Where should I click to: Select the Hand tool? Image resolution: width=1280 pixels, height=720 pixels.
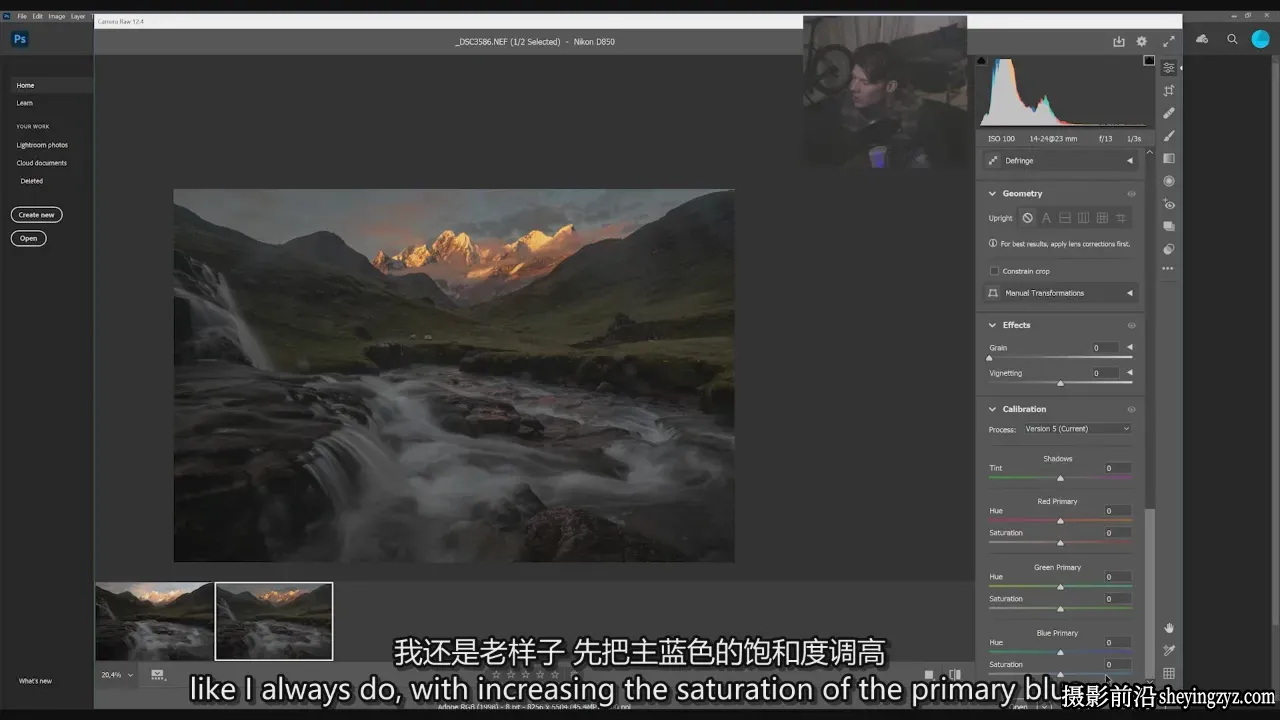[1168, 628]
